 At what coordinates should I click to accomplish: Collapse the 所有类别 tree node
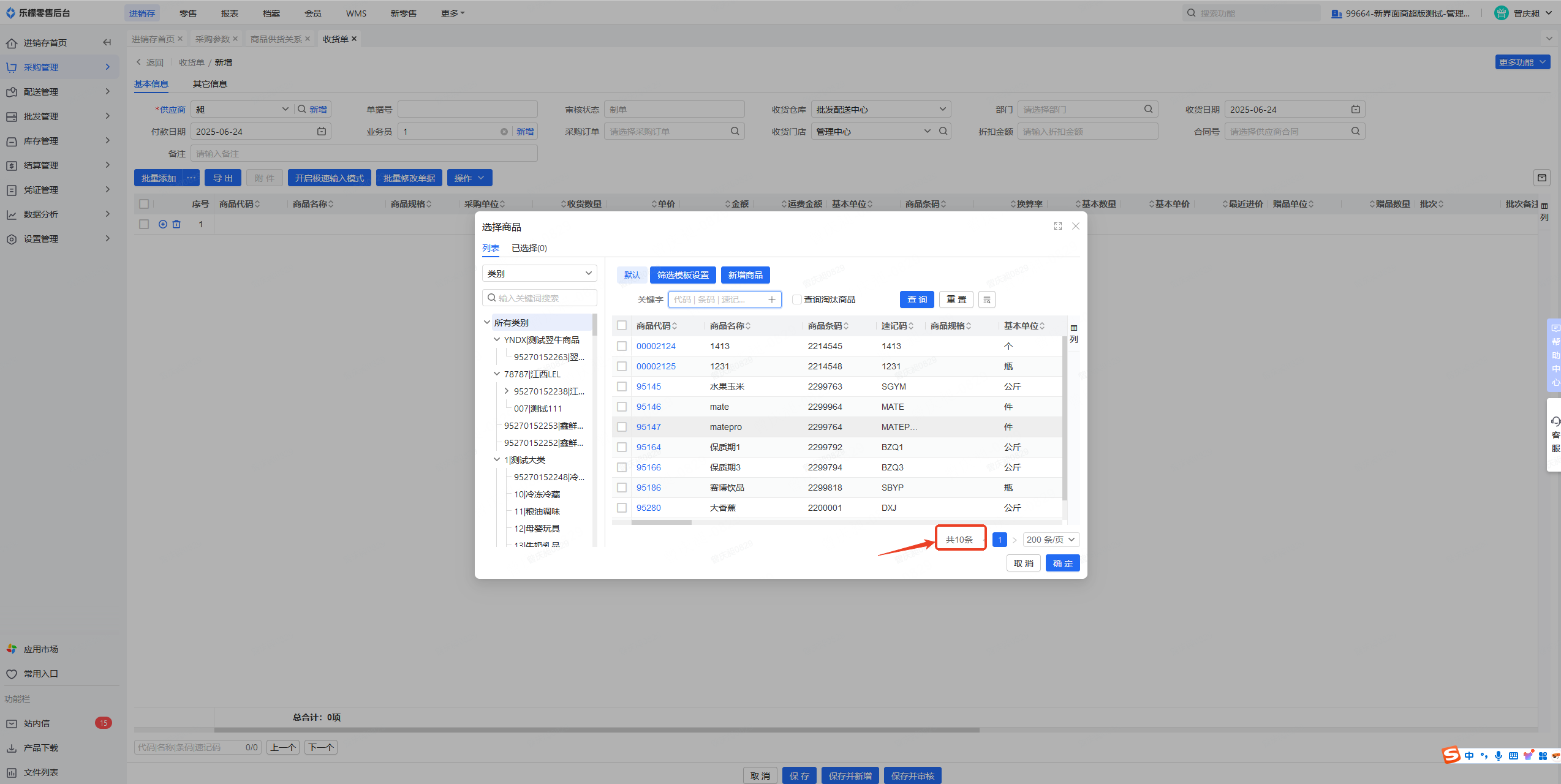pos(487,322)
